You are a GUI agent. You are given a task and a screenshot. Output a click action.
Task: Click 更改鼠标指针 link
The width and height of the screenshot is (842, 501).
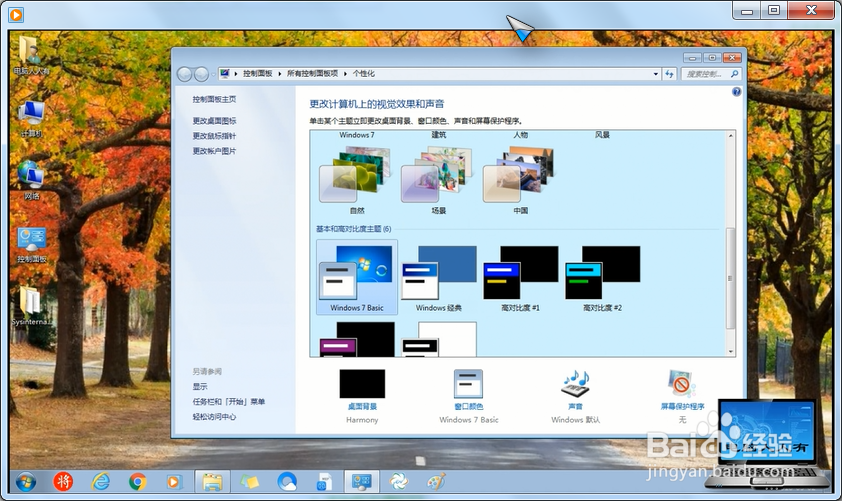click(214, 136)
